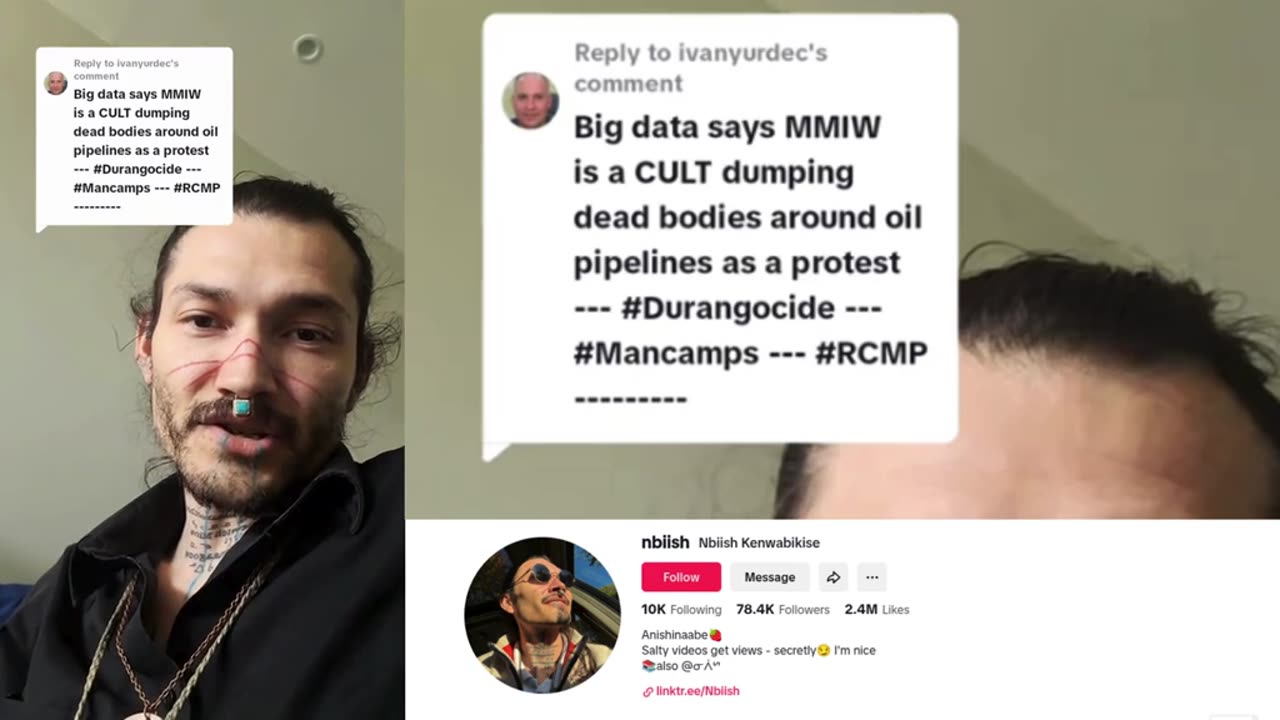Screen dimensions: 1280x720
Task: Open the 78.4K Followers list
Action: [x=783, y=609]
